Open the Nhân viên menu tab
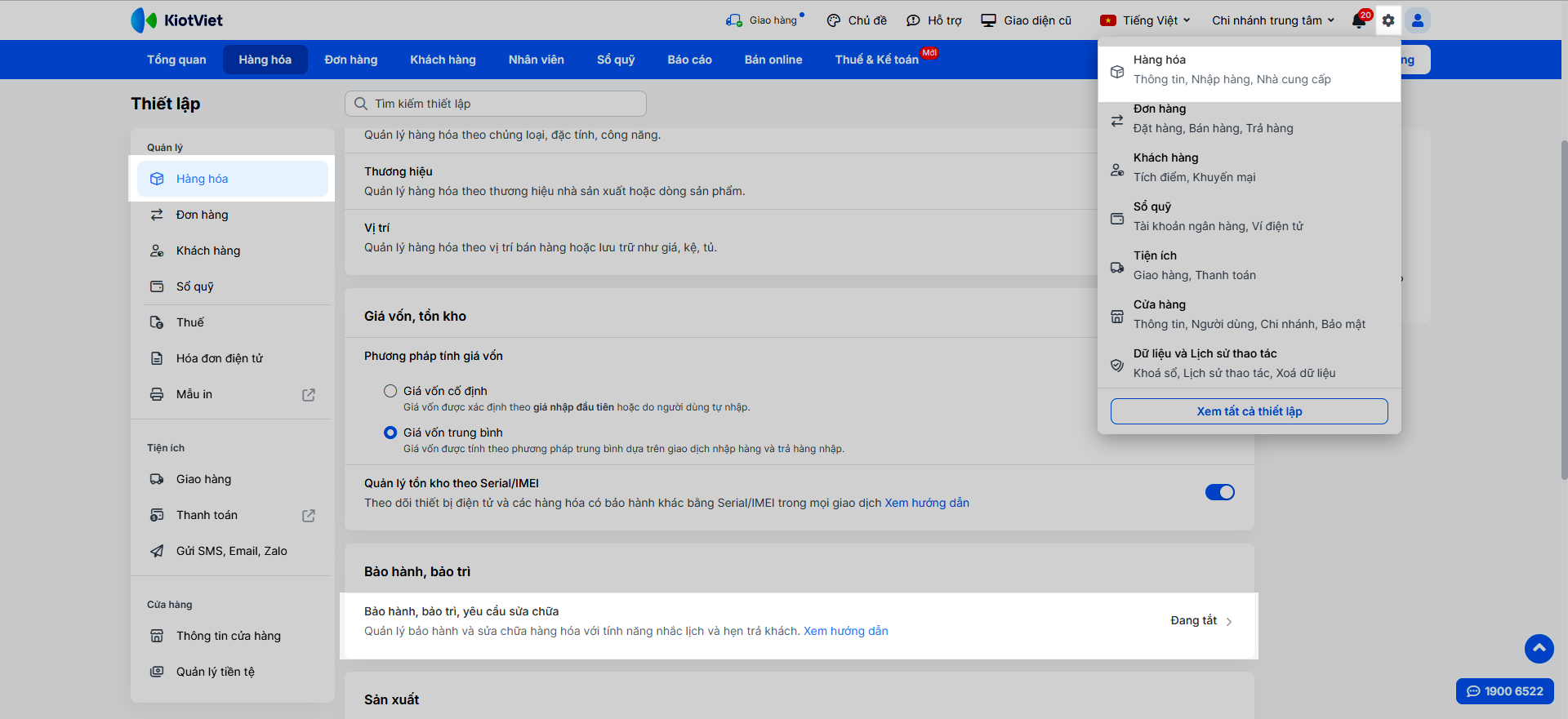Image resolution: width=1568 pixels, height=719 pixels. (537, 60)
